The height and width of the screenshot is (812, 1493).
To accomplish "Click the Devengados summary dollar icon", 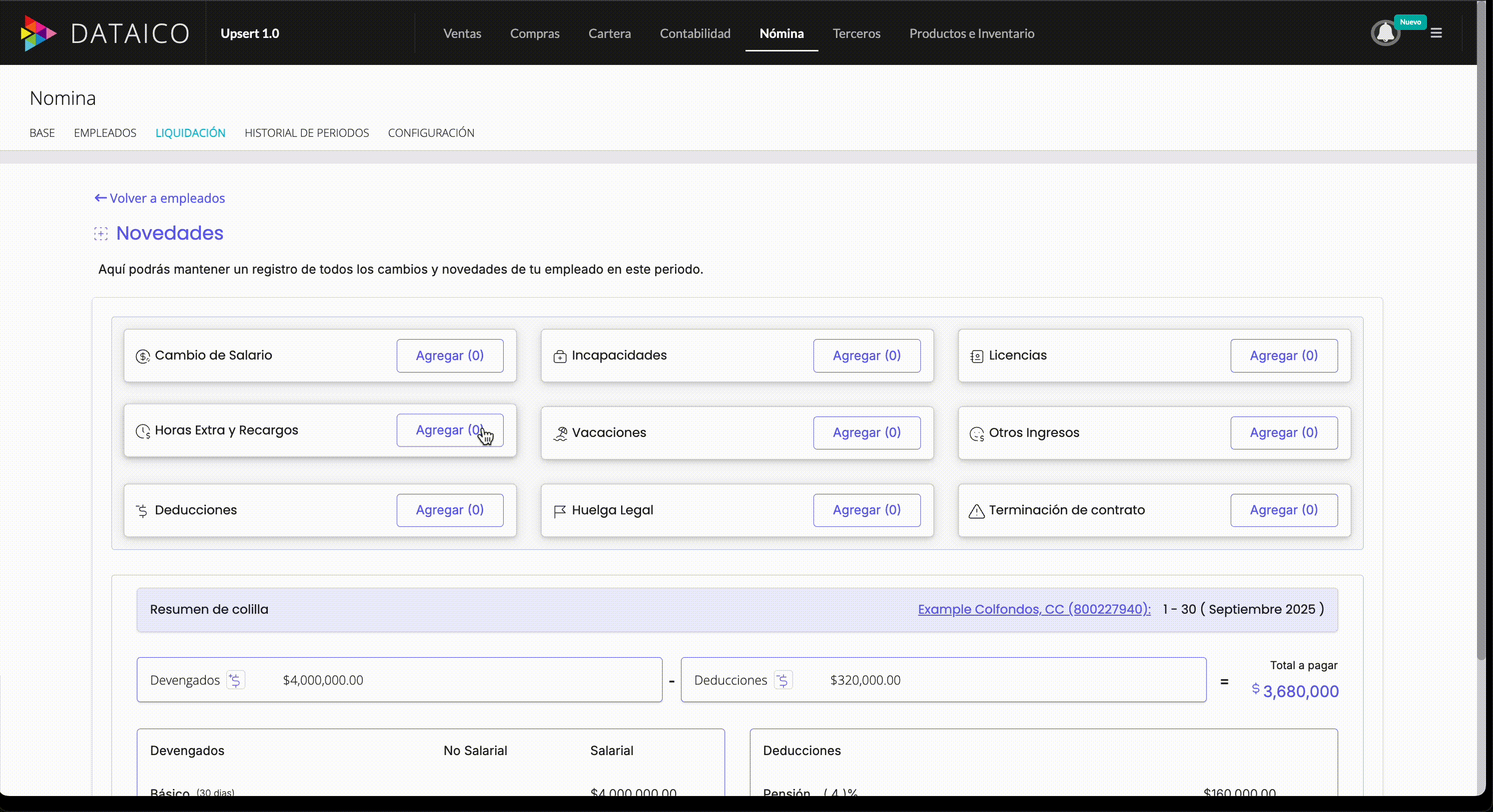I will point(235,680).
